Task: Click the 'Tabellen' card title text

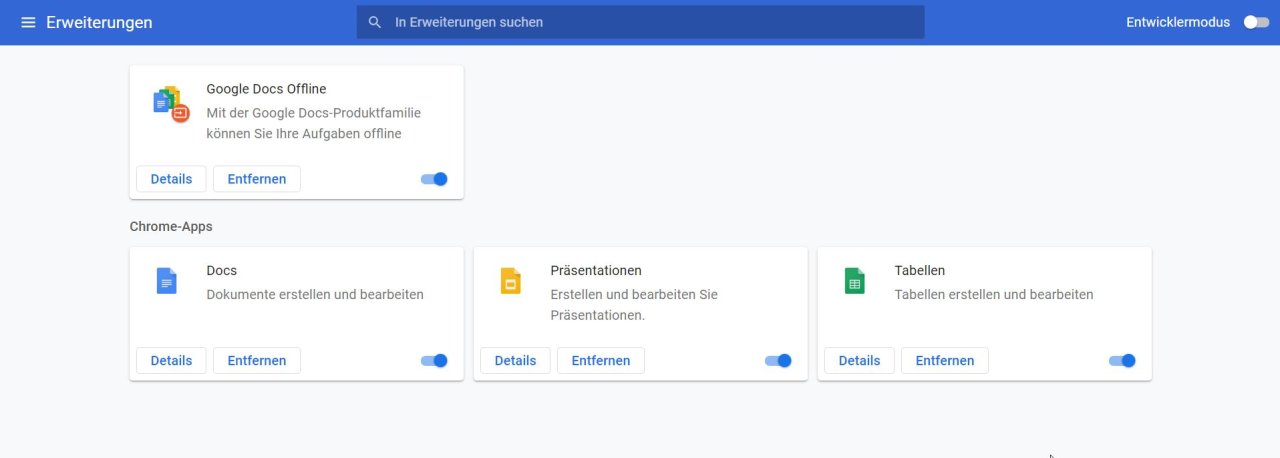Action: click(x=920, y=271)
